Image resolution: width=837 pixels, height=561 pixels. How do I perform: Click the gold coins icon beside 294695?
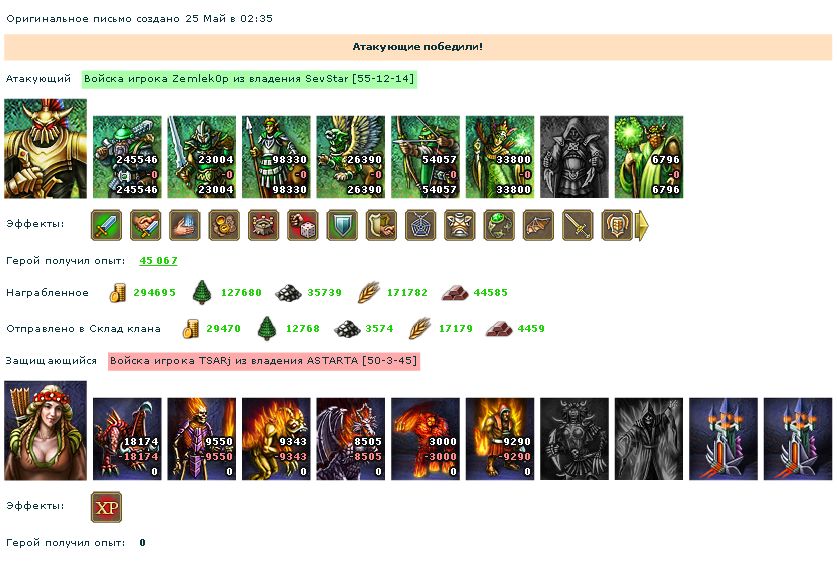(x=117, y=293)
